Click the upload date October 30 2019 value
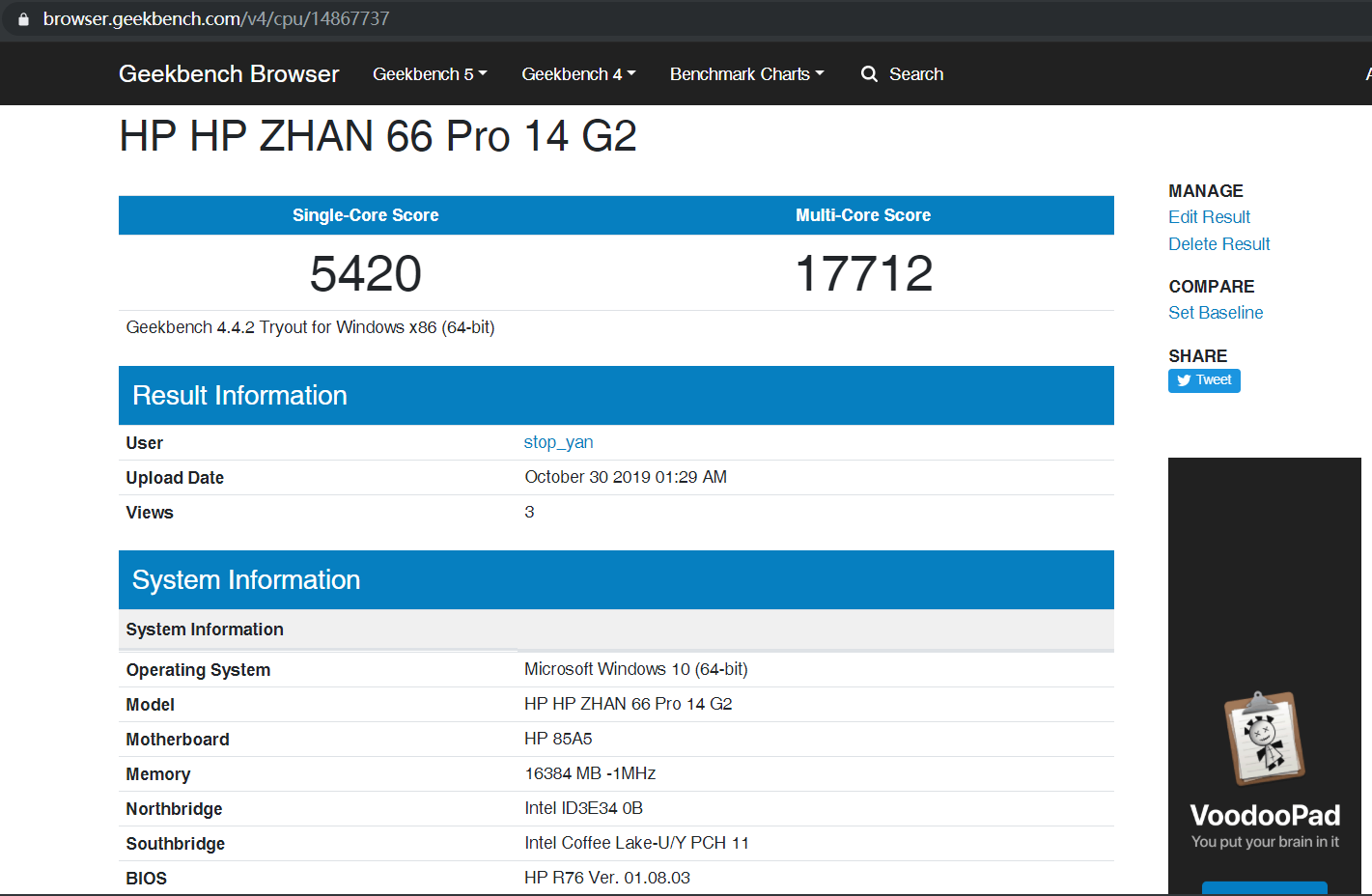1372x896 pixels. [626, 477]
